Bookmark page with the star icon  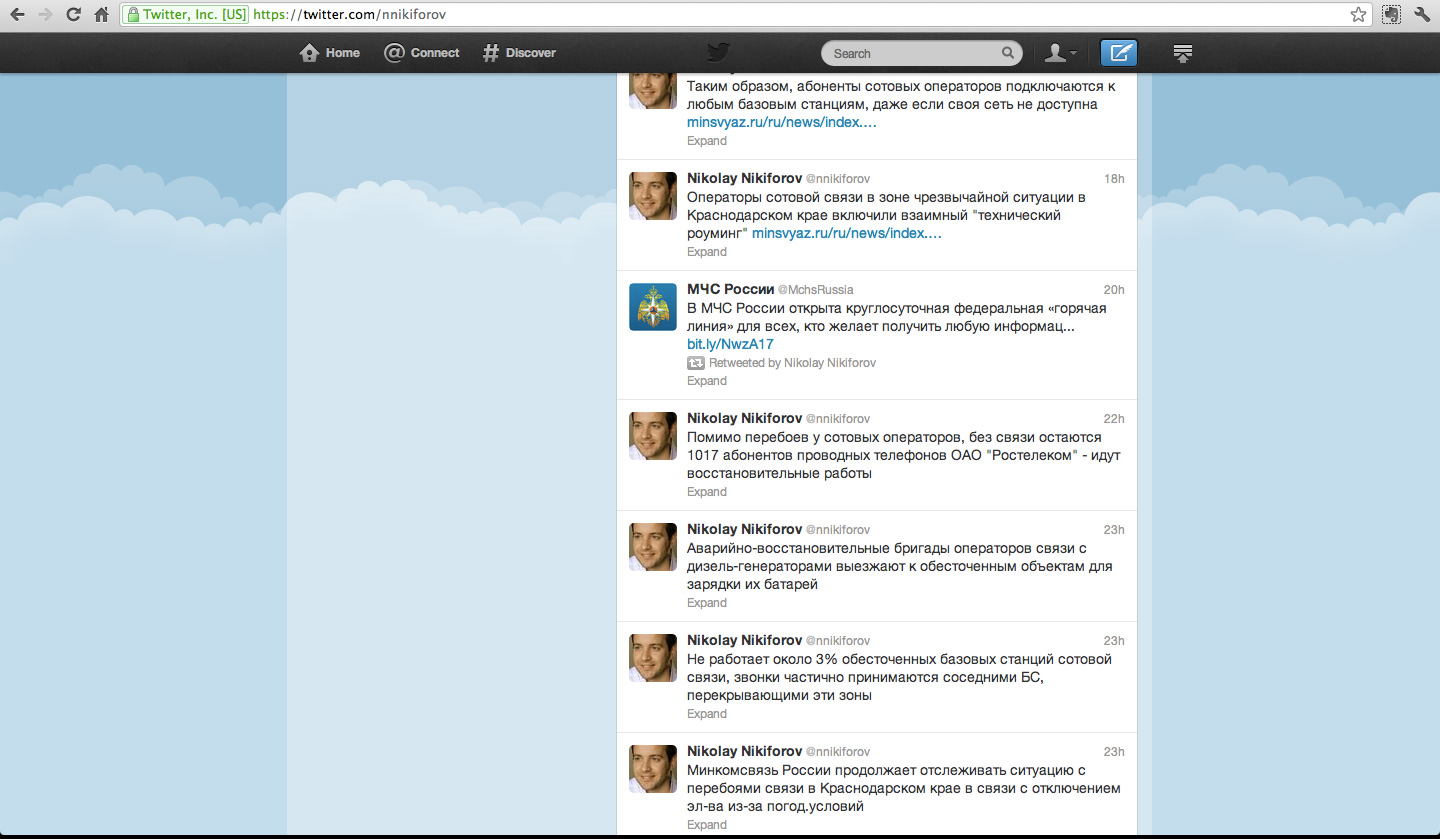[1358, 15]
